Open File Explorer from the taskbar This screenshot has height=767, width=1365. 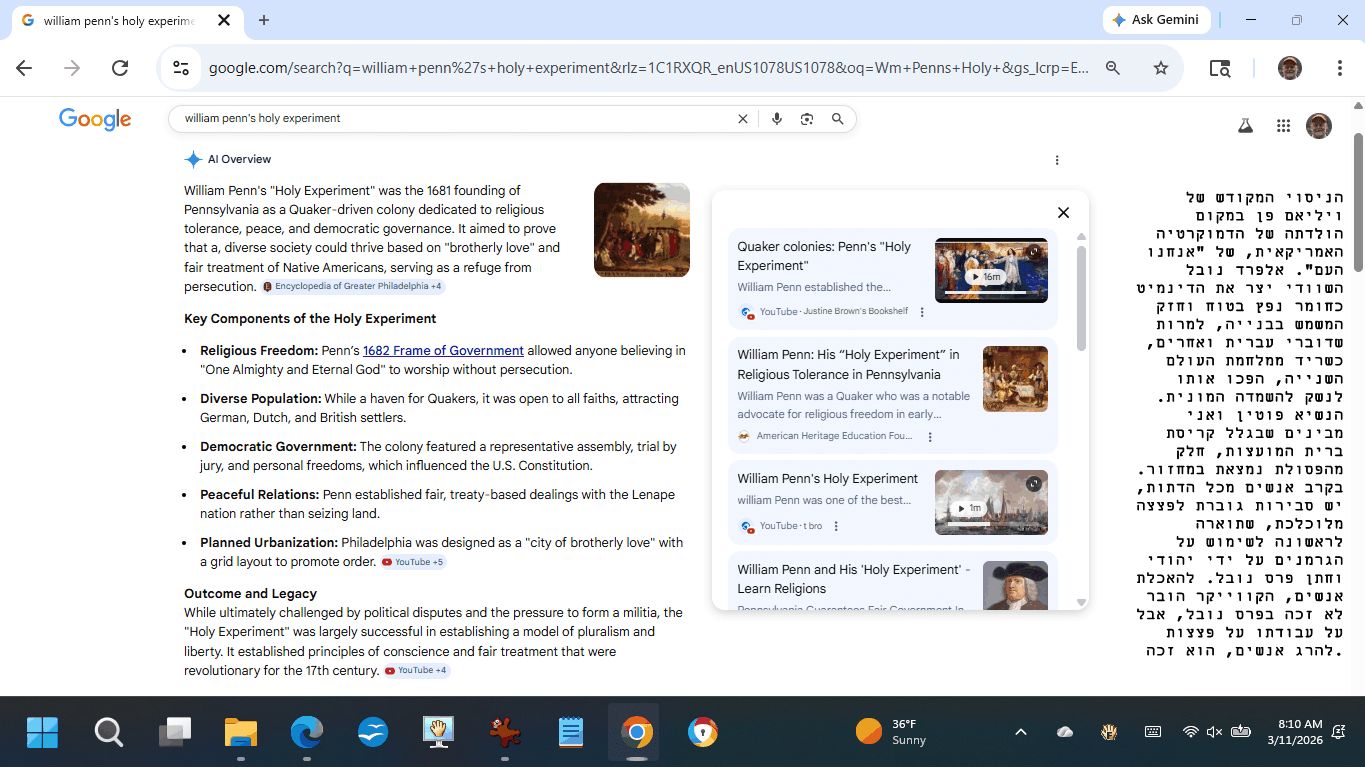pyautogui.click(x=241, y=733)
